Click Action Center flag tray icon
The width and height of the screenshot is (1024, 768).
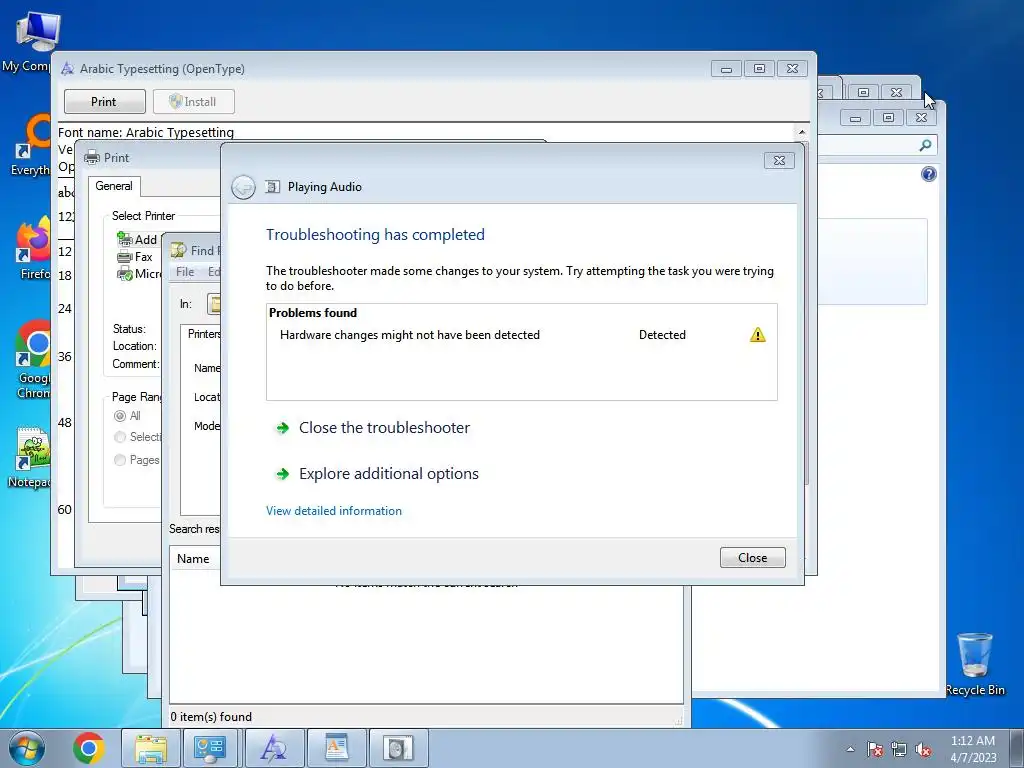click(875, 749)
